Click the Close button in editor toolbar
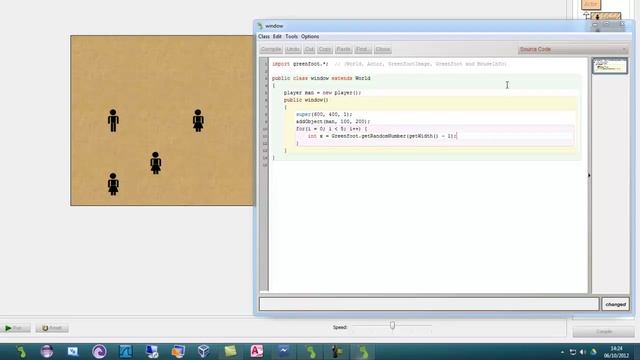 tap(382, 49)
